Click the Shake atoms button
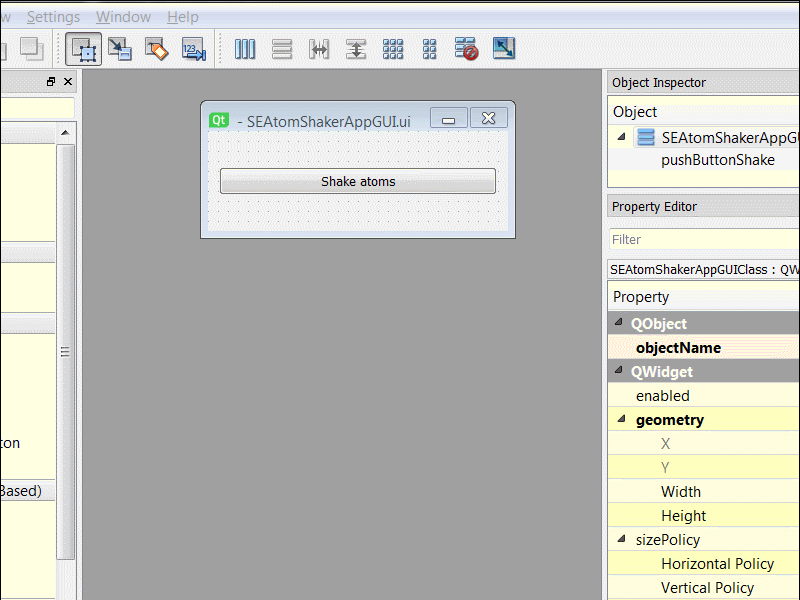 point(357,181)
